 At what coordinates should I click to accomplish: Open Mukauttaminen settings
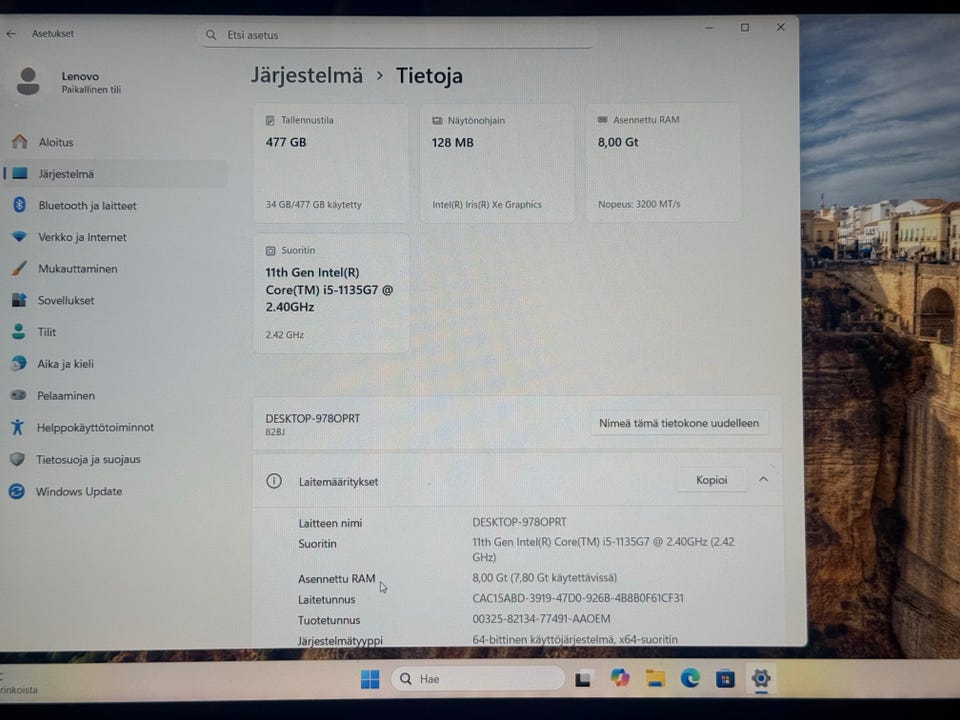coord(115,269)
